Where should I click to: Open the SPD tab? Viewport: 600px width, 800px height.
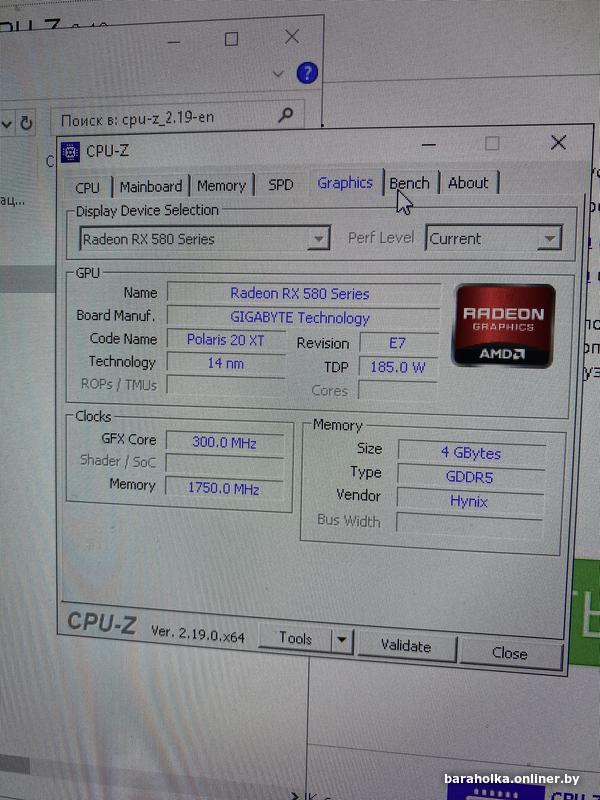coord(281,185)
